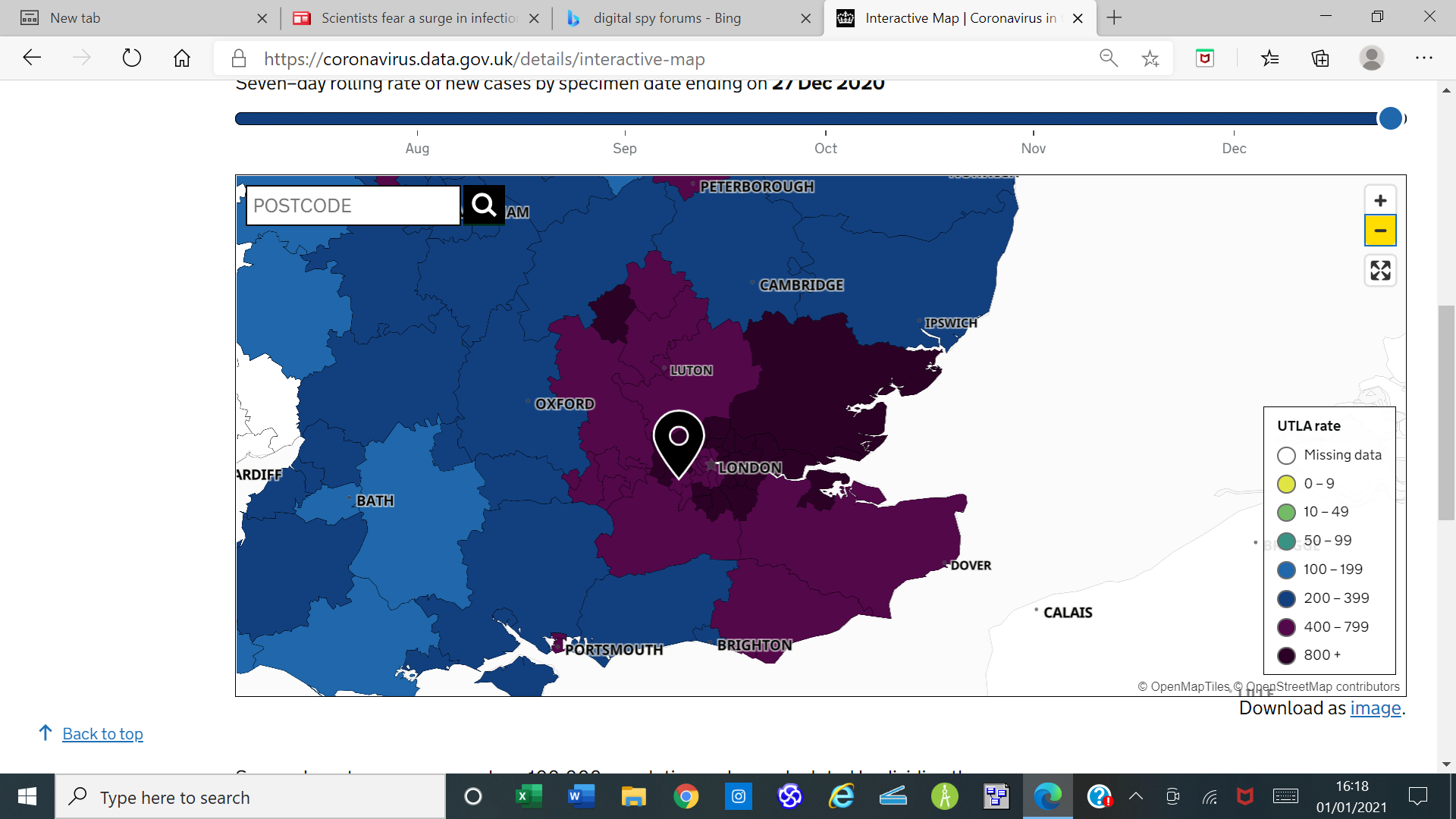
Task: Click Download as image link
Action: click(x=1375, y=708)
